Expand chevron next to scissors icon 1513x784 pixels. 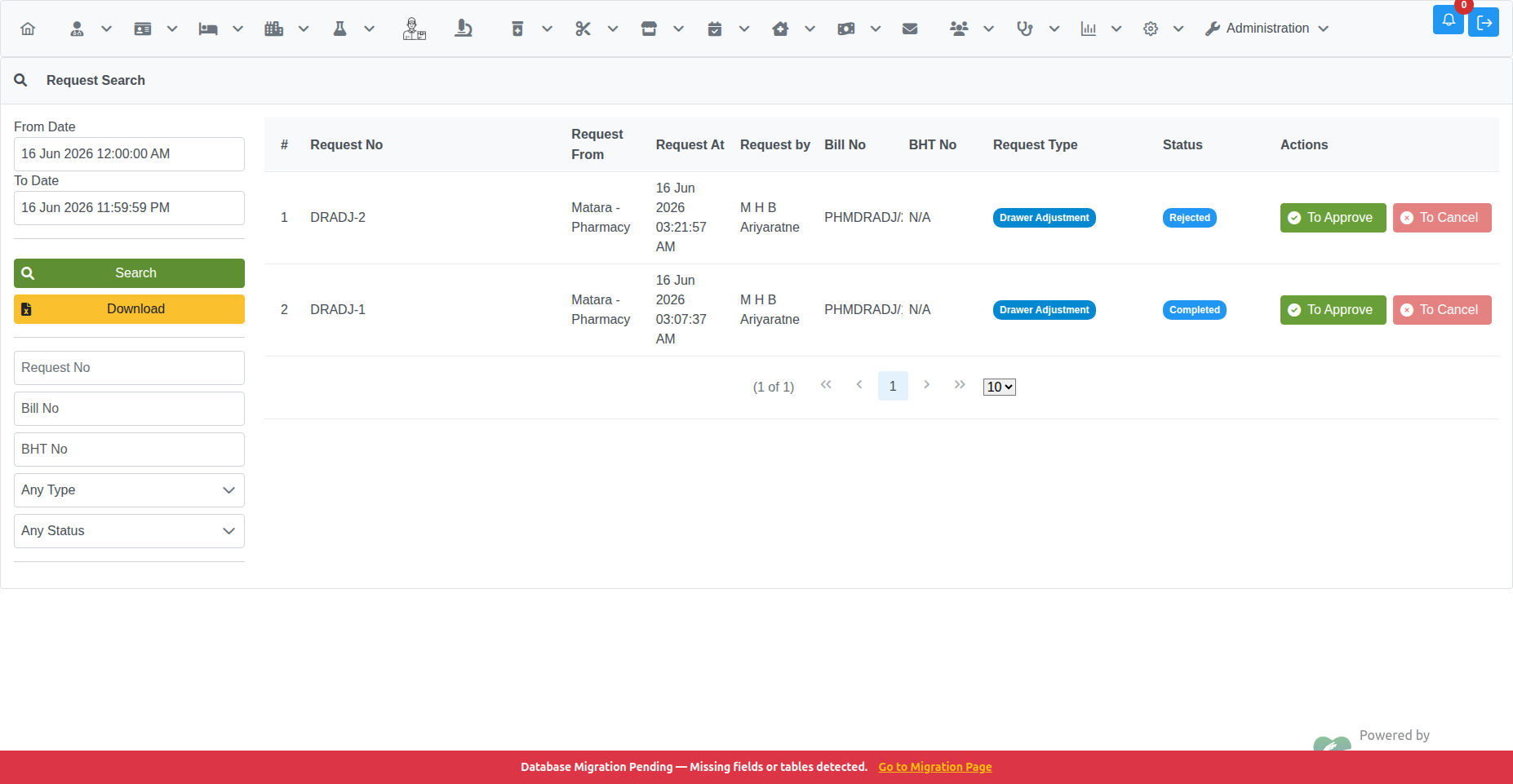[613, 29]
